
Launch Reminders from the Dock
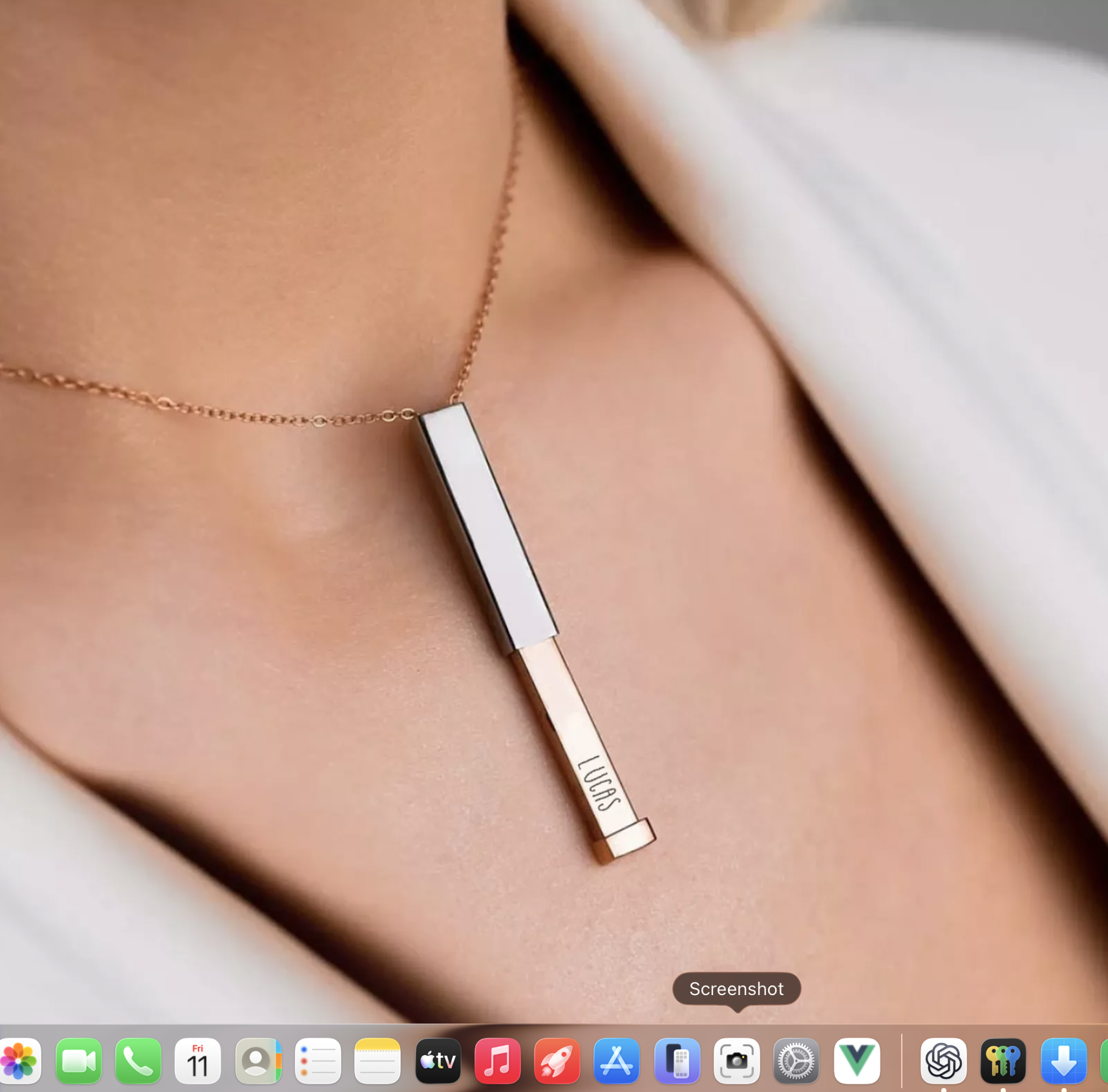(x=318, y=1061)
